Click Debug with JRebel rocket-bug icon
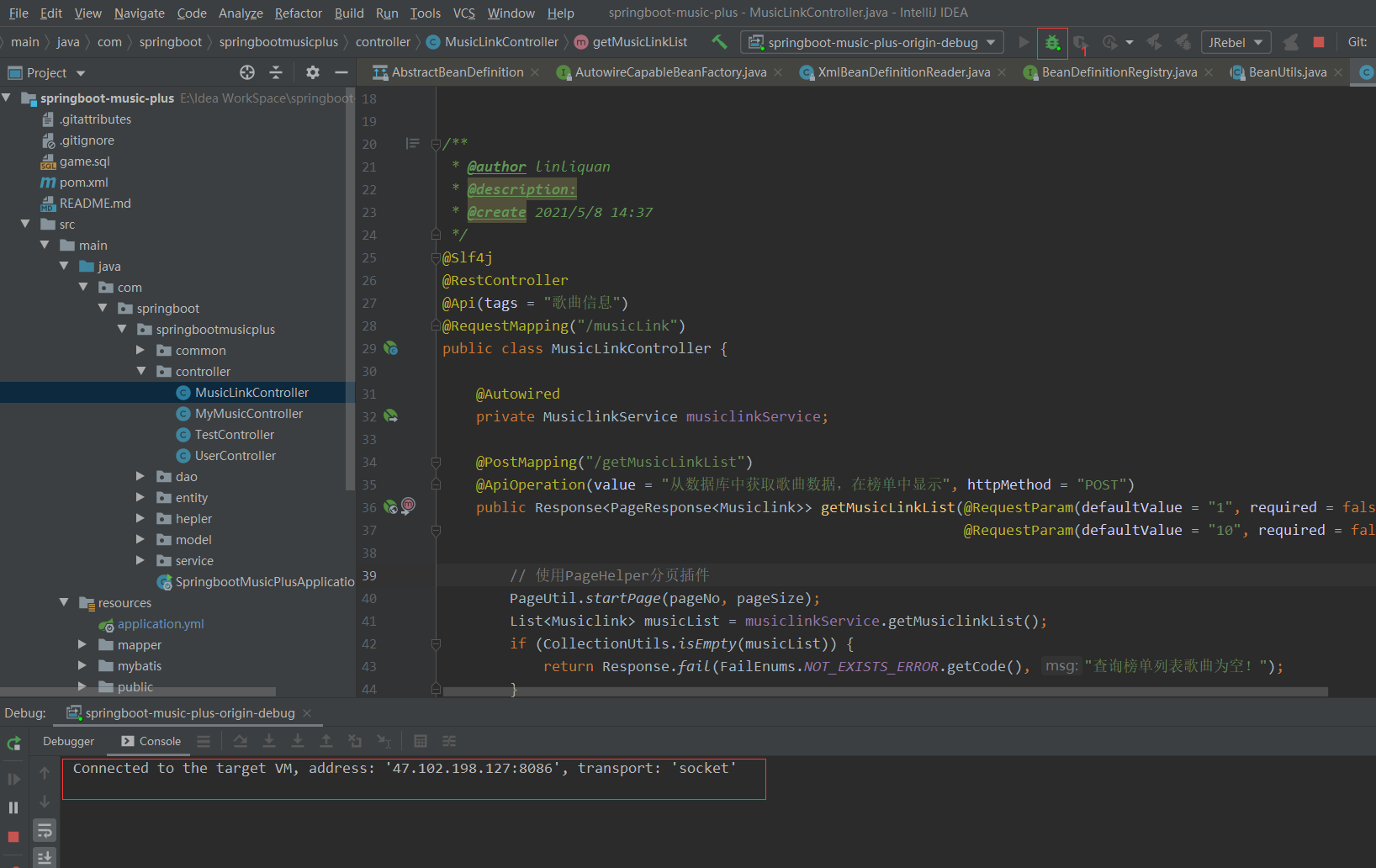 pyautogui.click(x=1183, y=42)
